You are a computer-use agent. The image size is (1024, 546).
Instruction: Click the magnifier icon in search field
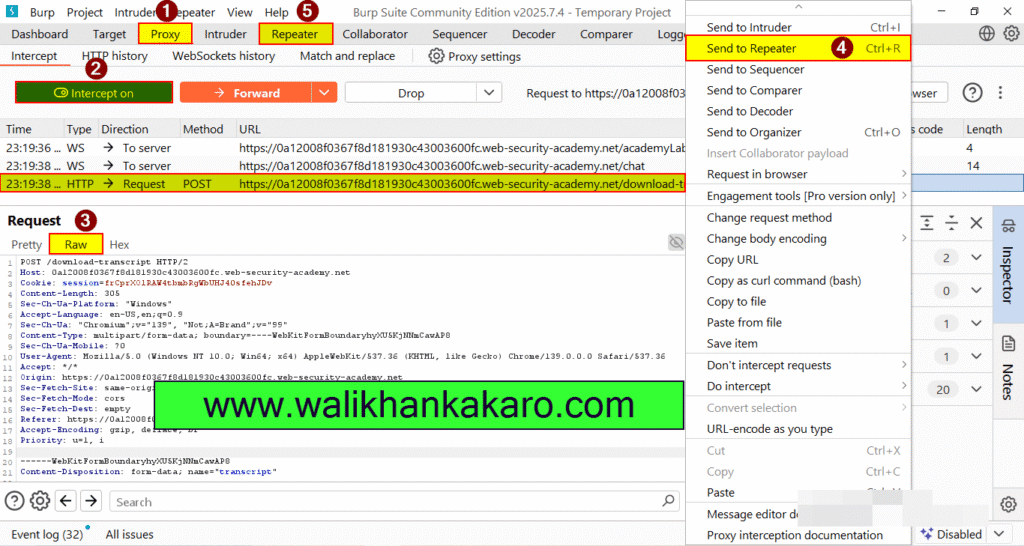668,501
